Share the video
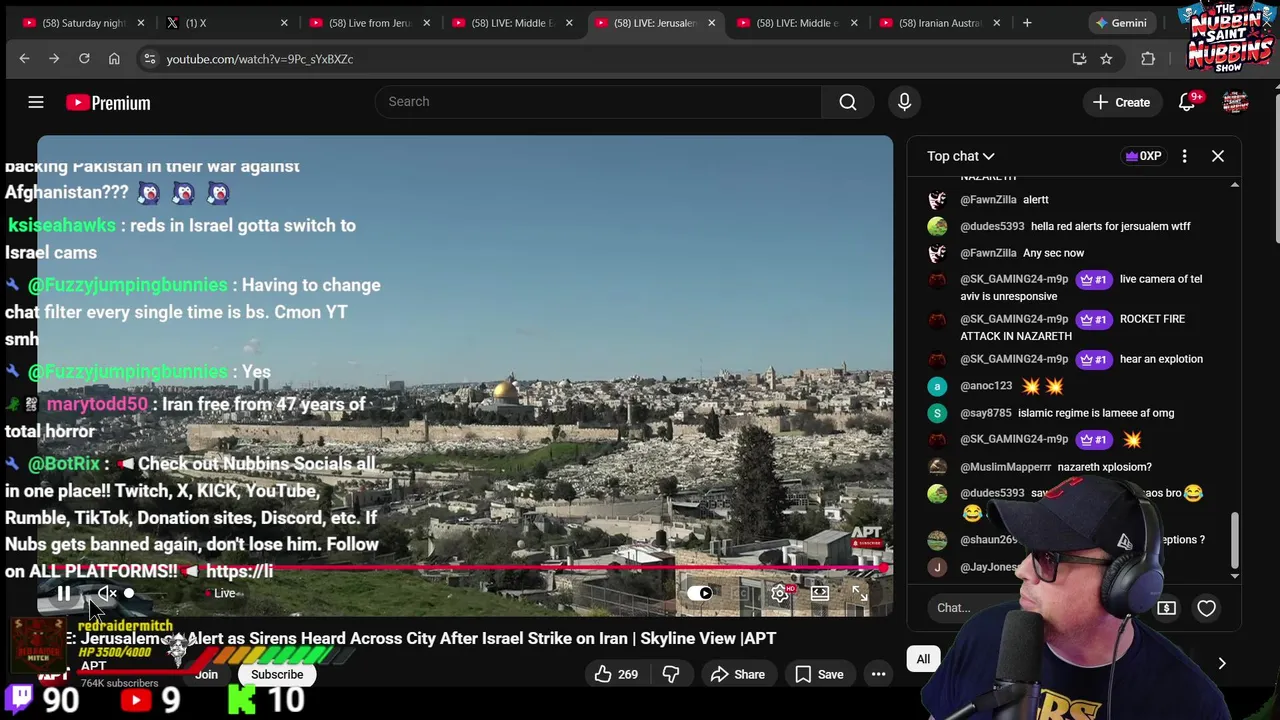 (737, 675)
